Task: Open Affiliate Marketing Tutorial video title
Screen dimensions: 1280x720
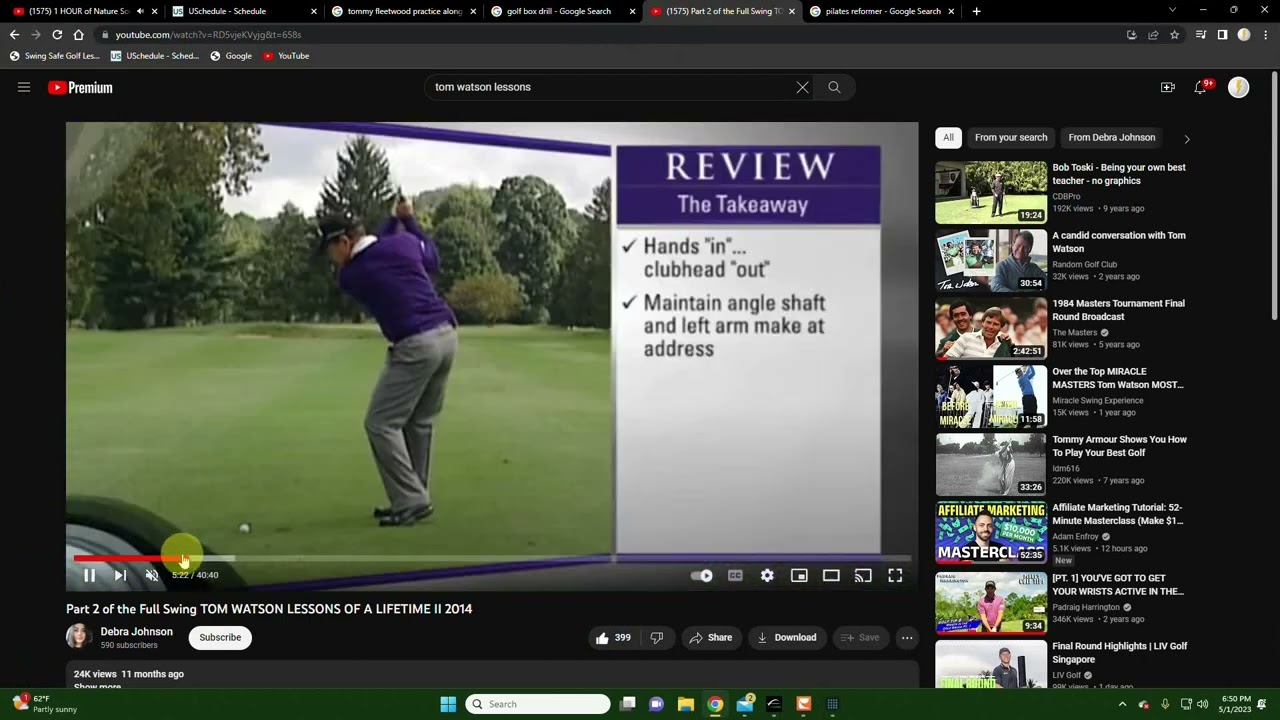Action: [1117, 514]
